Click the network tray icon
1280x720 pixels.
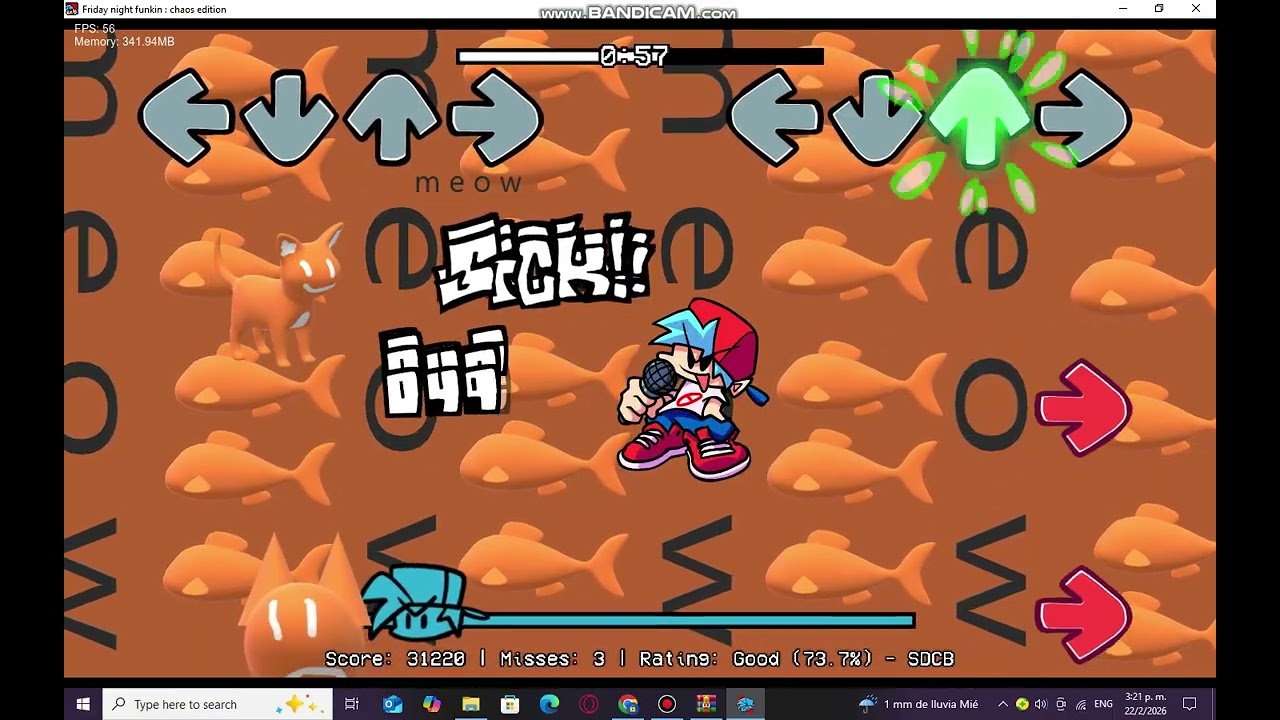[x=1080, y=704]
